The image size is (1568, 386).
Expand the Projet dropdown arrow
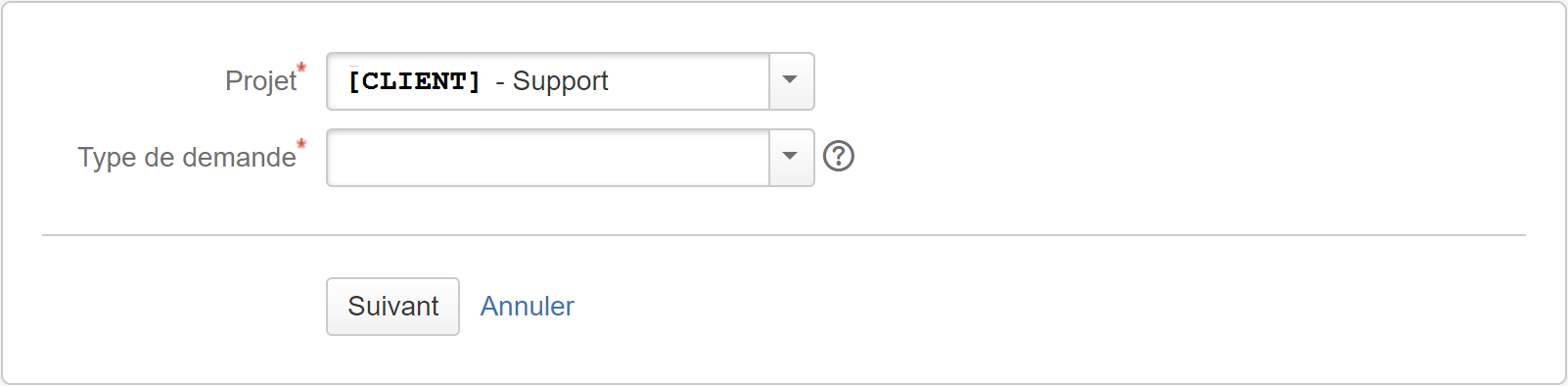(x=791, y=81)
